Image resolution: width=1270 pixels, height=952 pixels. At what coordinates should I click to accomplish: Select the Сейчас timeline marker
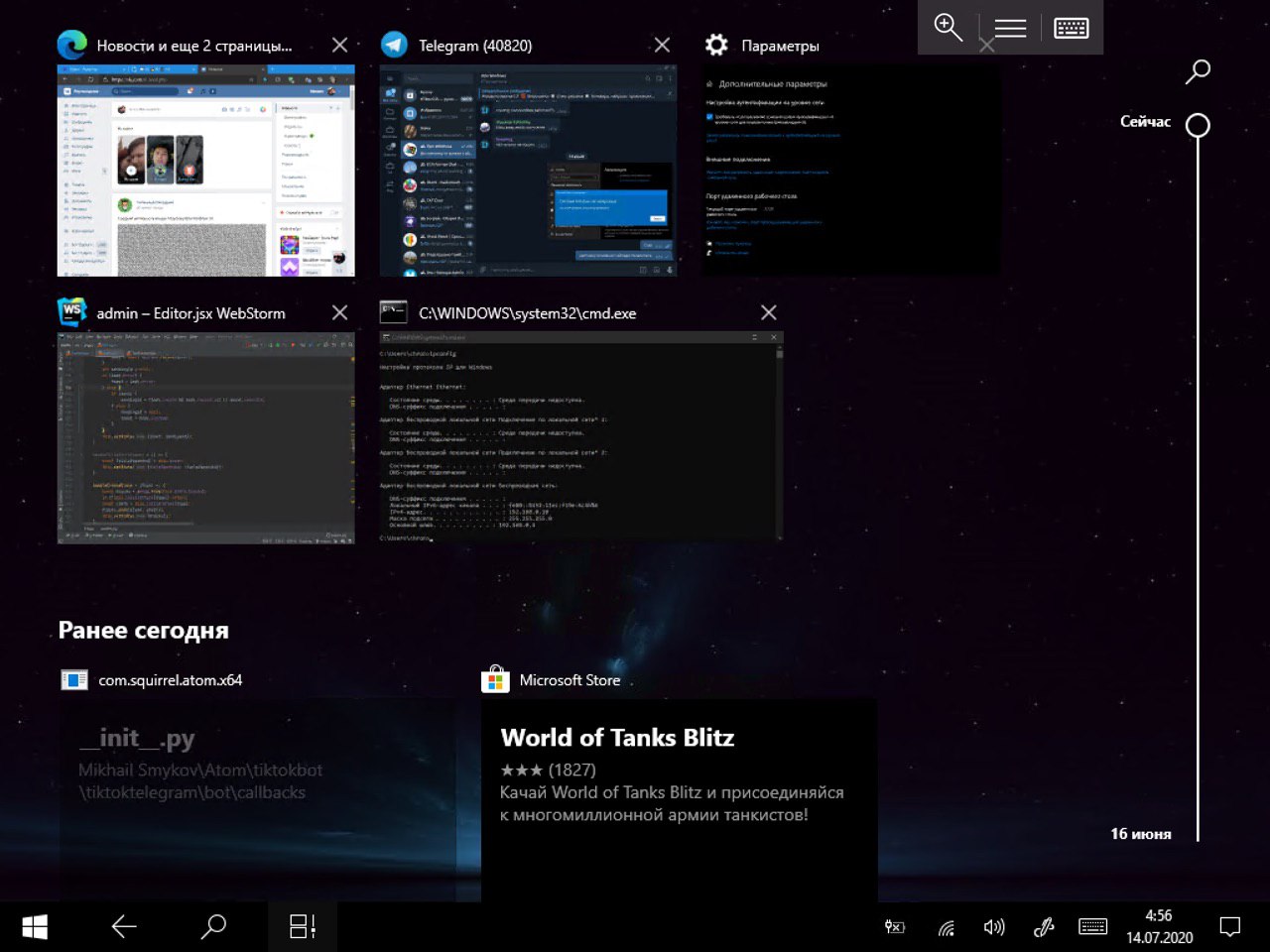1198,126
